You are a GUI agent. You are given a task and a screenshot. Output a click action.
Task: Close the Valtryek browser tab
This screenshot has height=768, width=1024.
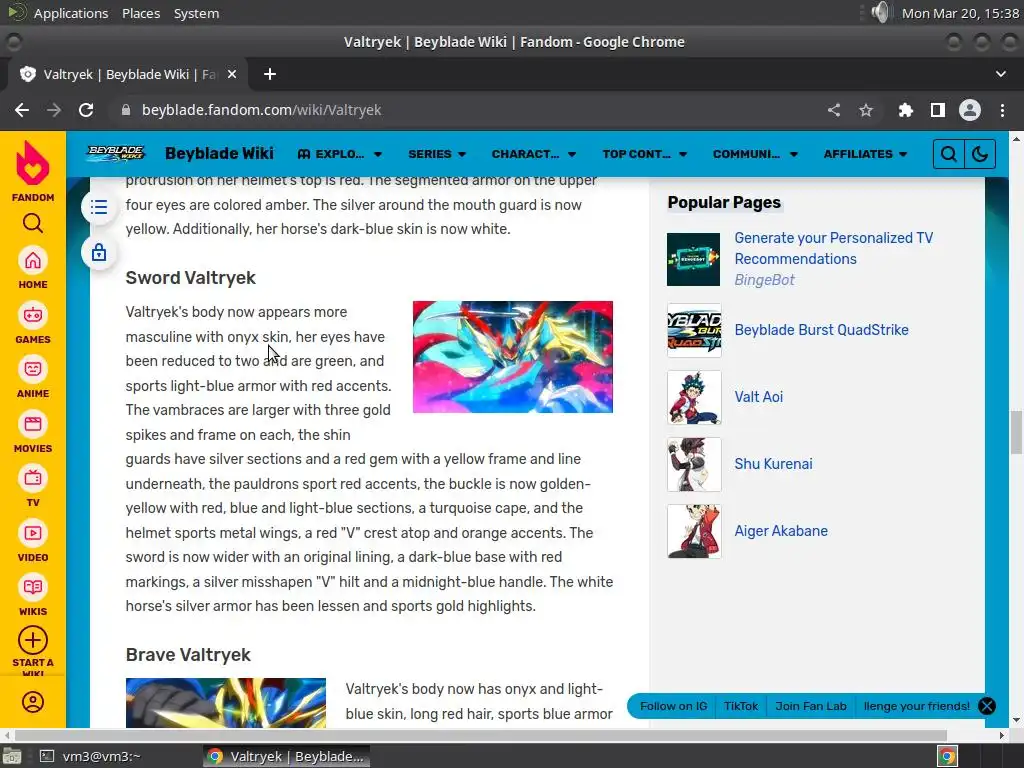tap(231, 74)
